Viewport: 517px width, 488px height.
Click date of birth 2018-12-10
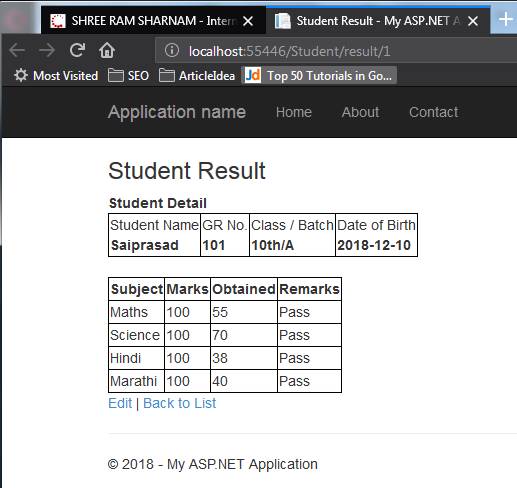tap(374, 245)
